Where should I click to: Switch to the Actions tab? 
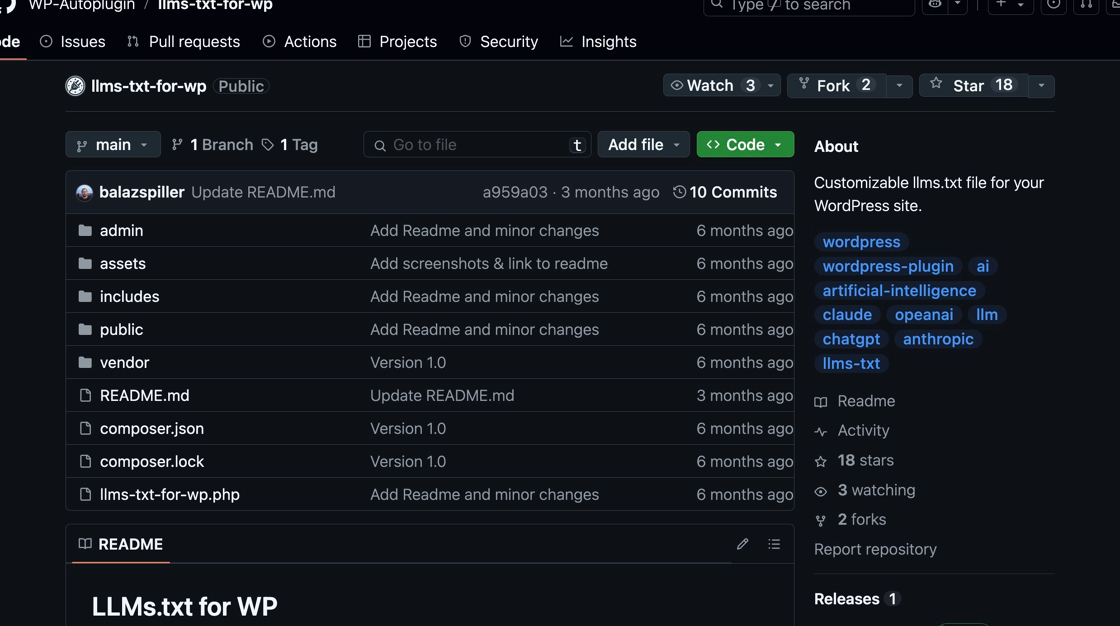pyautogui.click(x=299, y=41)
